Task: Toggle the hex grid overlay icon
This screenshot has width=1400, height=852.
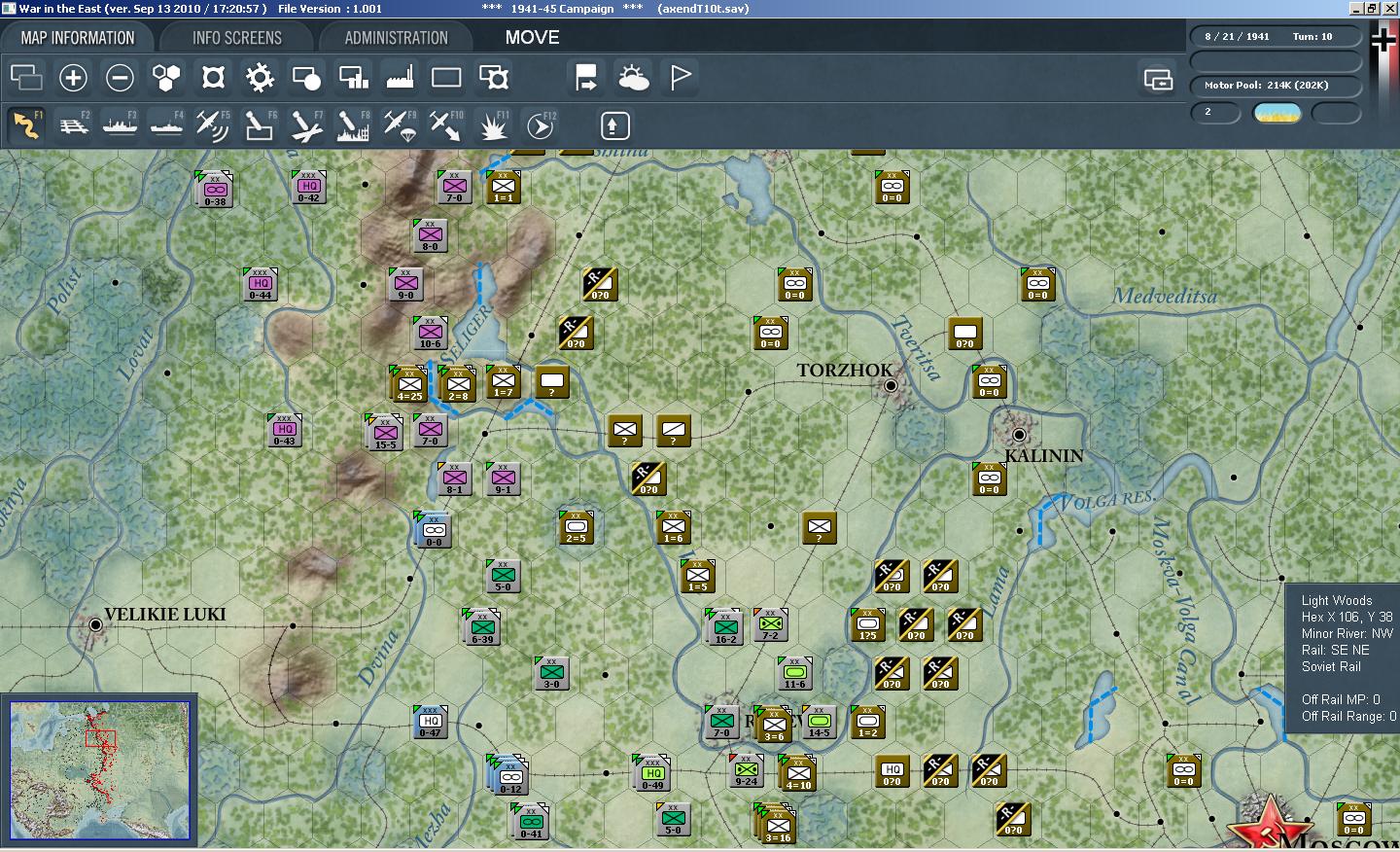Action: 166,77
